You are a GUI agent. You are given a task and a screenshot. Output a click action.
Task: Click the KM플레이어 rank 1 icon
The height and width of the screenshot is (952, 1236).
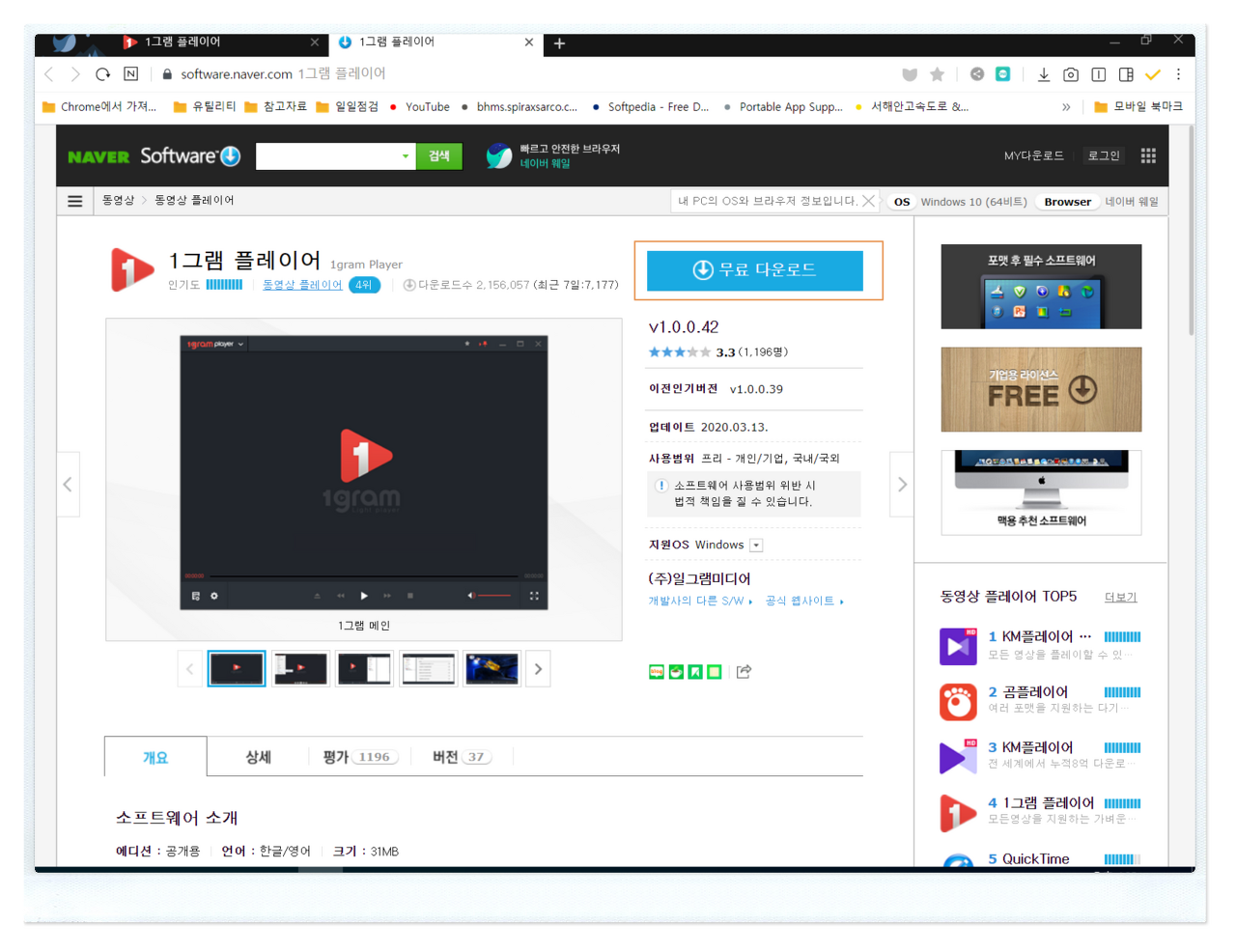tap(958, 646)
